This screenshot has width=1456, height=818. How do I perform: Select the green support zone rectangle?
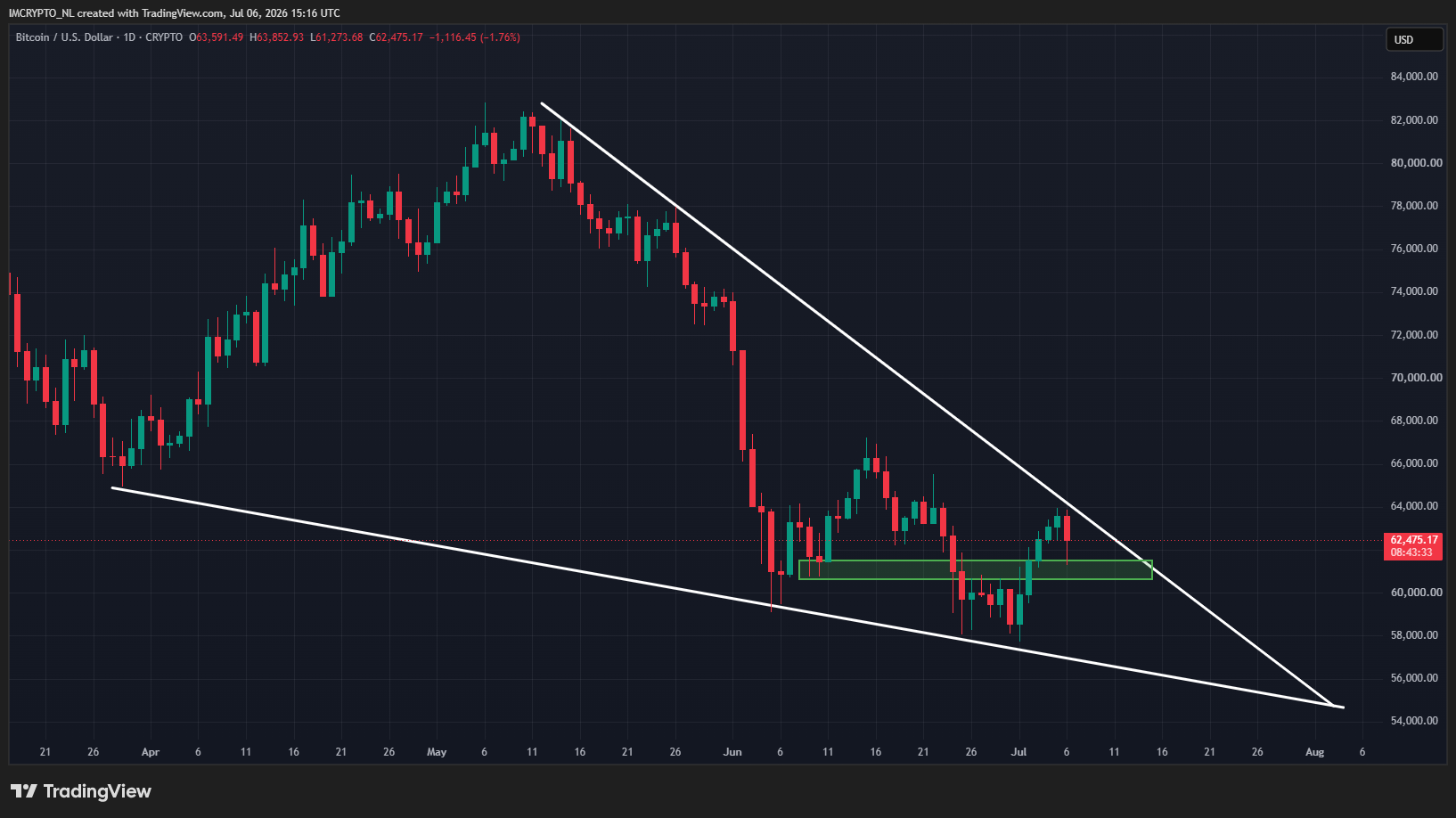(976, 569)
